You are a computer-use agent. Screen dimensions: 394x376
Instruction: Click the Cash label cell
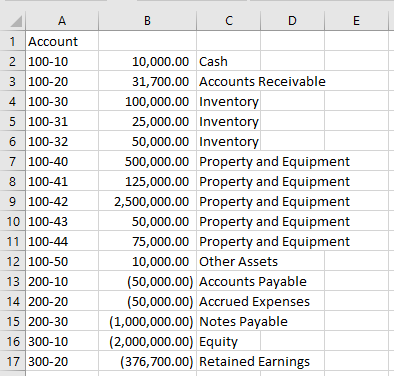click(x=229, y=61)
